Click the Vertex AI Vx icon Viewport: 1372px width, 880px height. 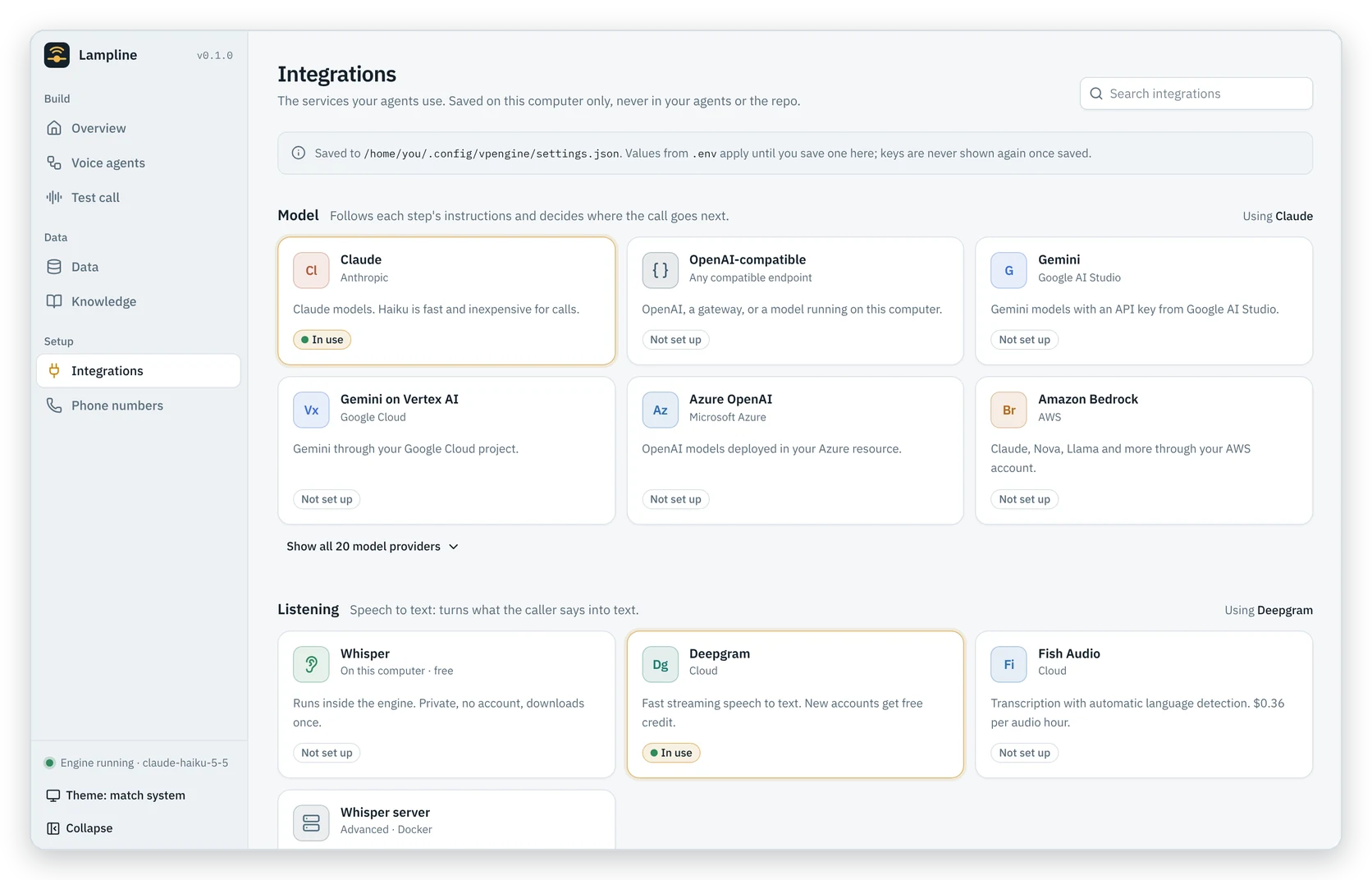pyautogui.click(x=311, y=410)
